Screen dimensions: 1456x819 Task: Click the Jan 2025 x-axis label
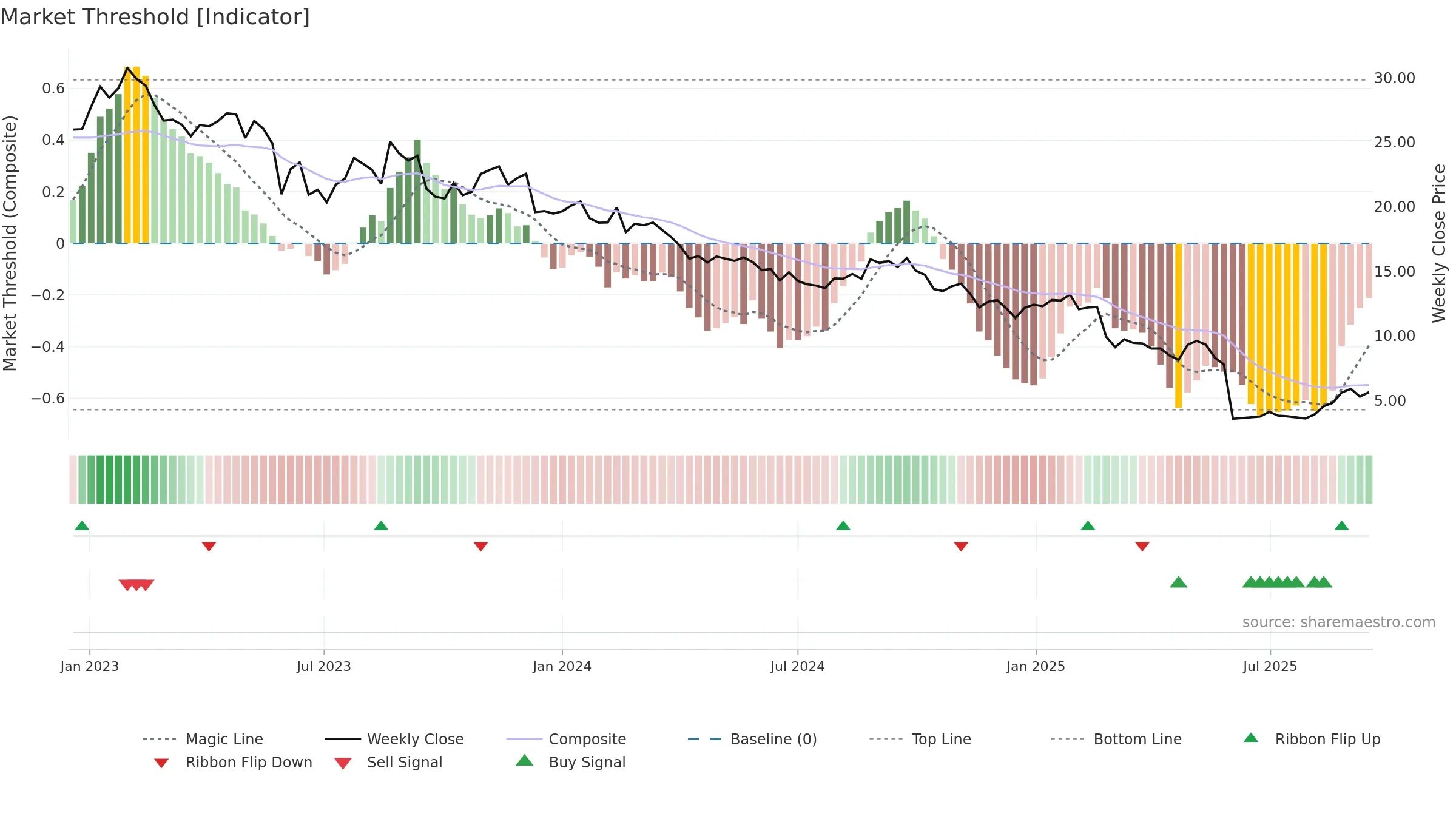1036,667
